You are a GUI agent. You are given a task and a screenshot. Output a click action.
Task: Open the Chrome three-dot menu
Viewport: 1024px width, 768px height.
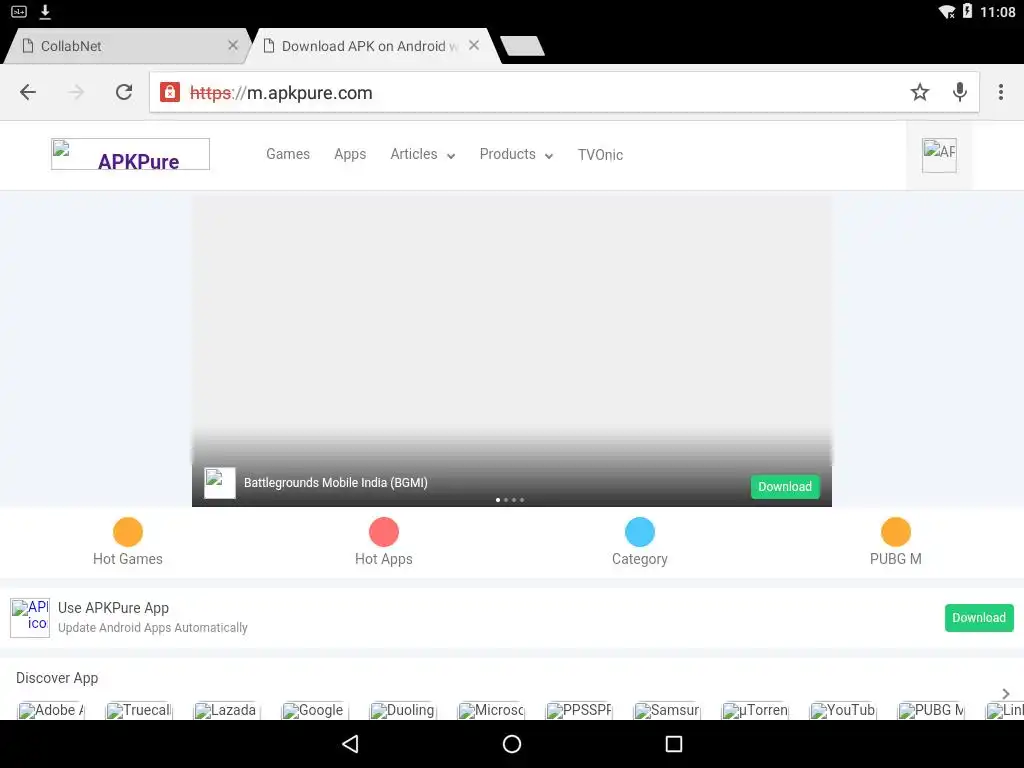[1000, 92]
